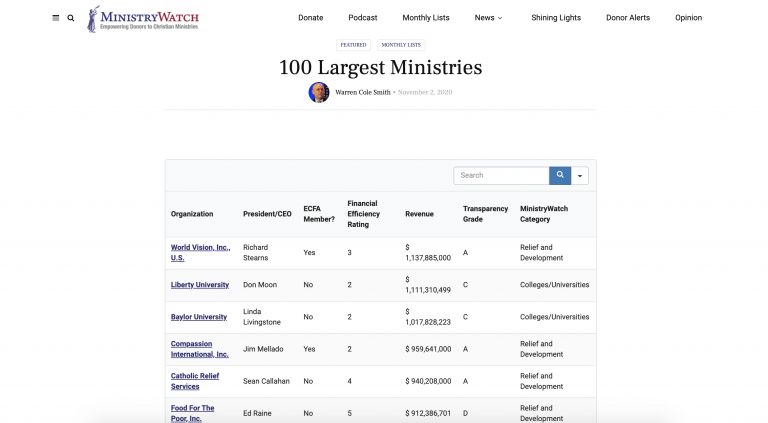Click World Vision's Relief and Development category
Image resolution: width=768 pixels, height=423 pixels.
tap(541, 253)
